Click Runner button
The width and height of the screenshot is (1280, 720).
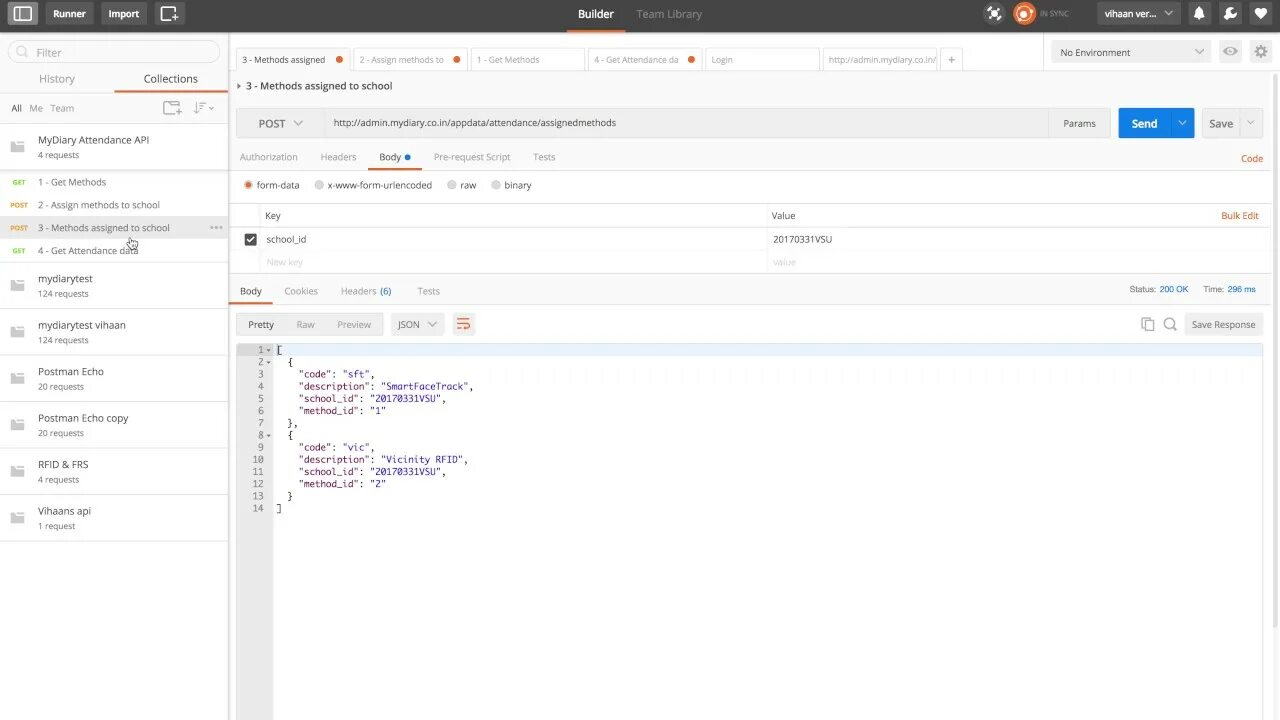(69, 14)
